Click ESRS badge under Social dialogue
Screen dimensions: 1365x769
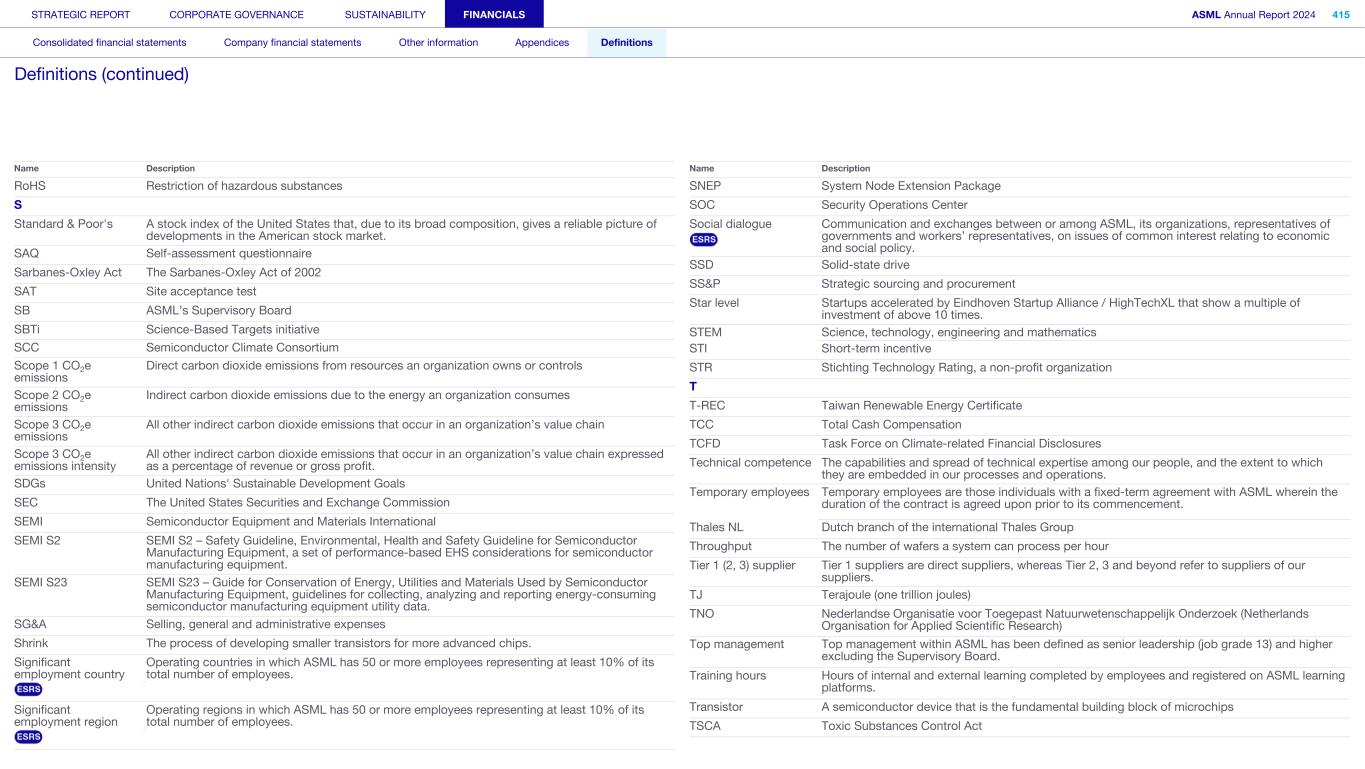pos(703,239)
